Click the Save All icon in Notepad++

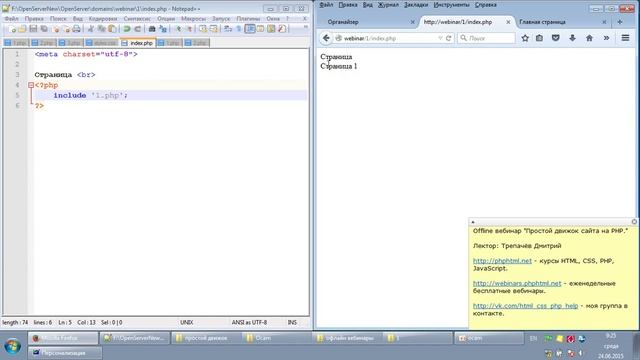click(x=44, y=29)
